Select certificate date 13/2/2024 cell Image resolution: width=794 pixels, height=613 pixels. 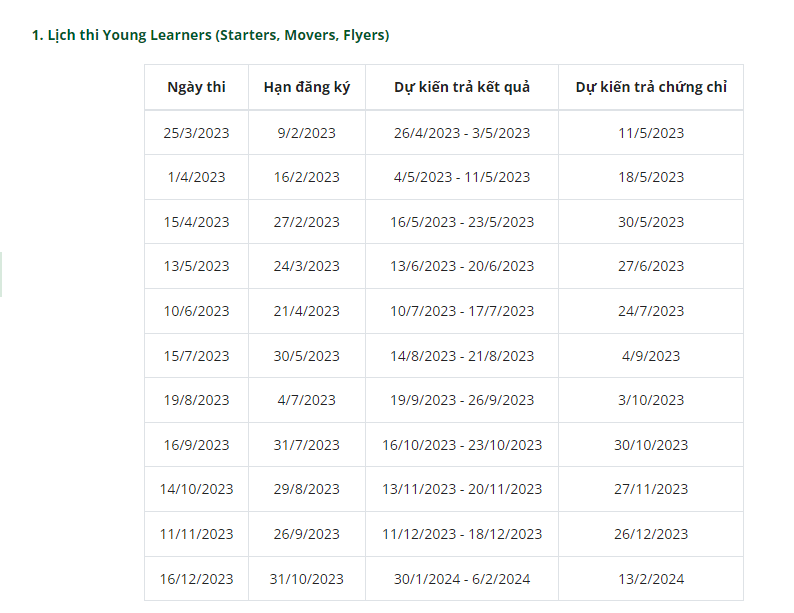tap(651, 579)
